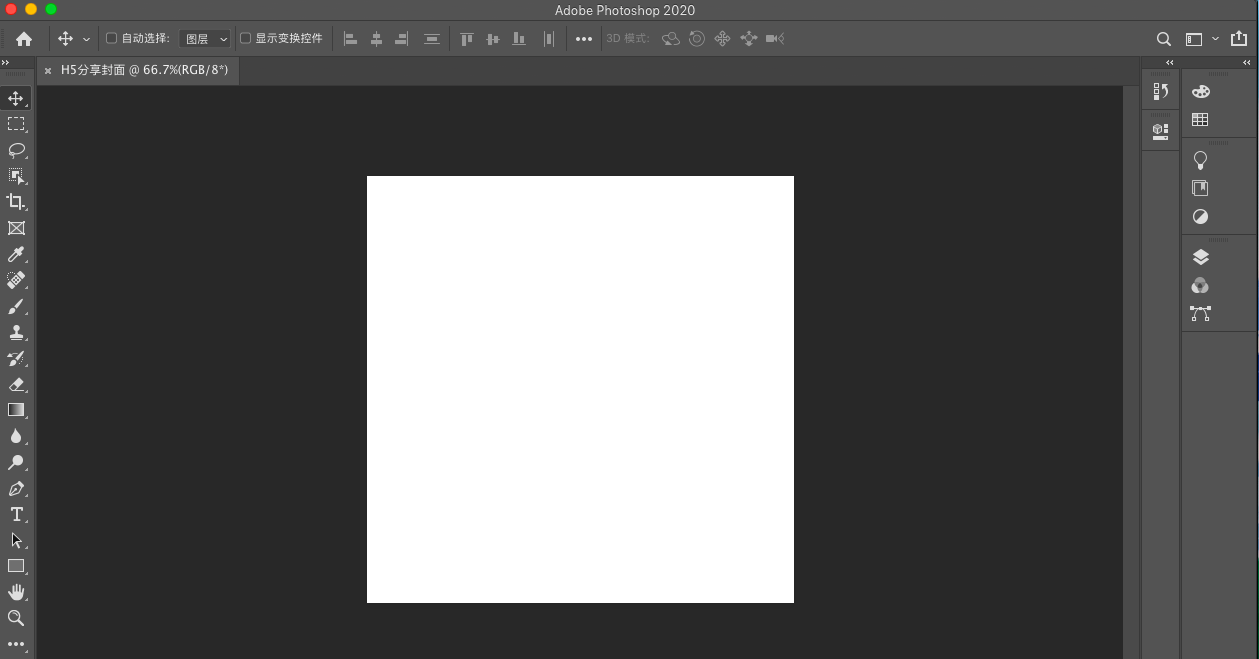
Task: Go to the Home screen
Action: pos(24,39)
